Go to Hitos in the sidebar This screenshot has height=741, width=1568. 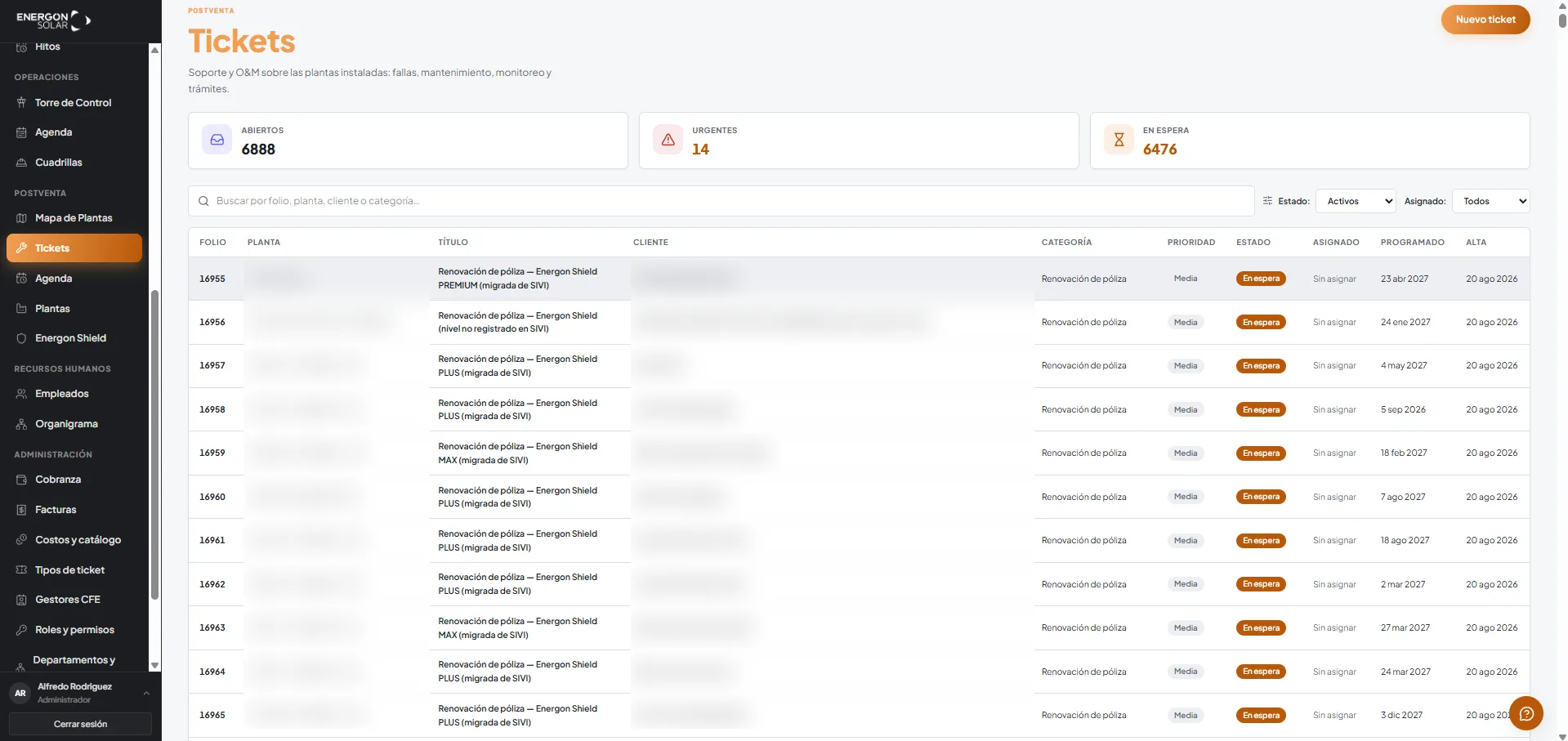[47, 47]
